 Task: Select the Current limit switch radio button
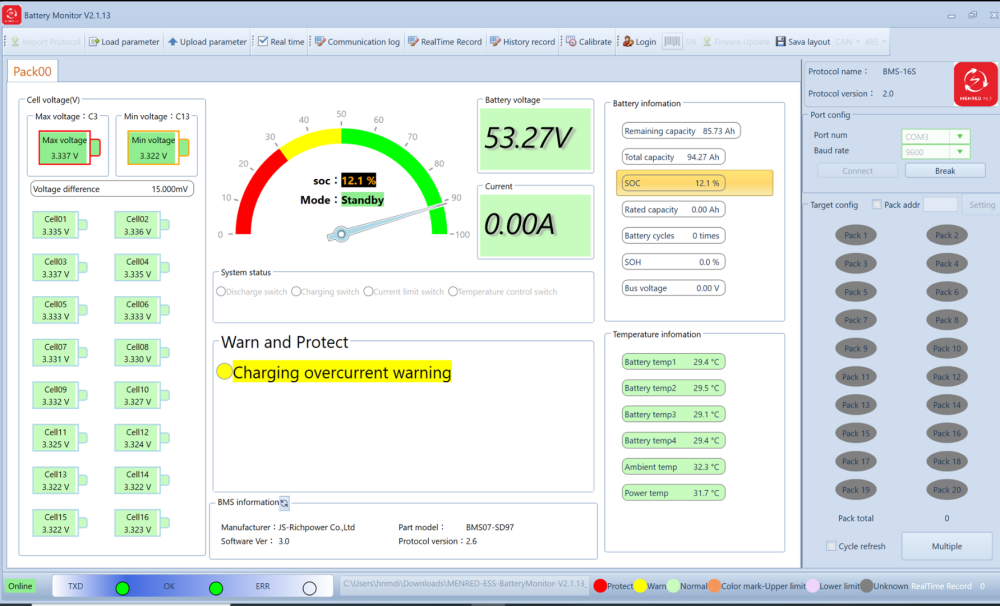(x=368, y=292)
